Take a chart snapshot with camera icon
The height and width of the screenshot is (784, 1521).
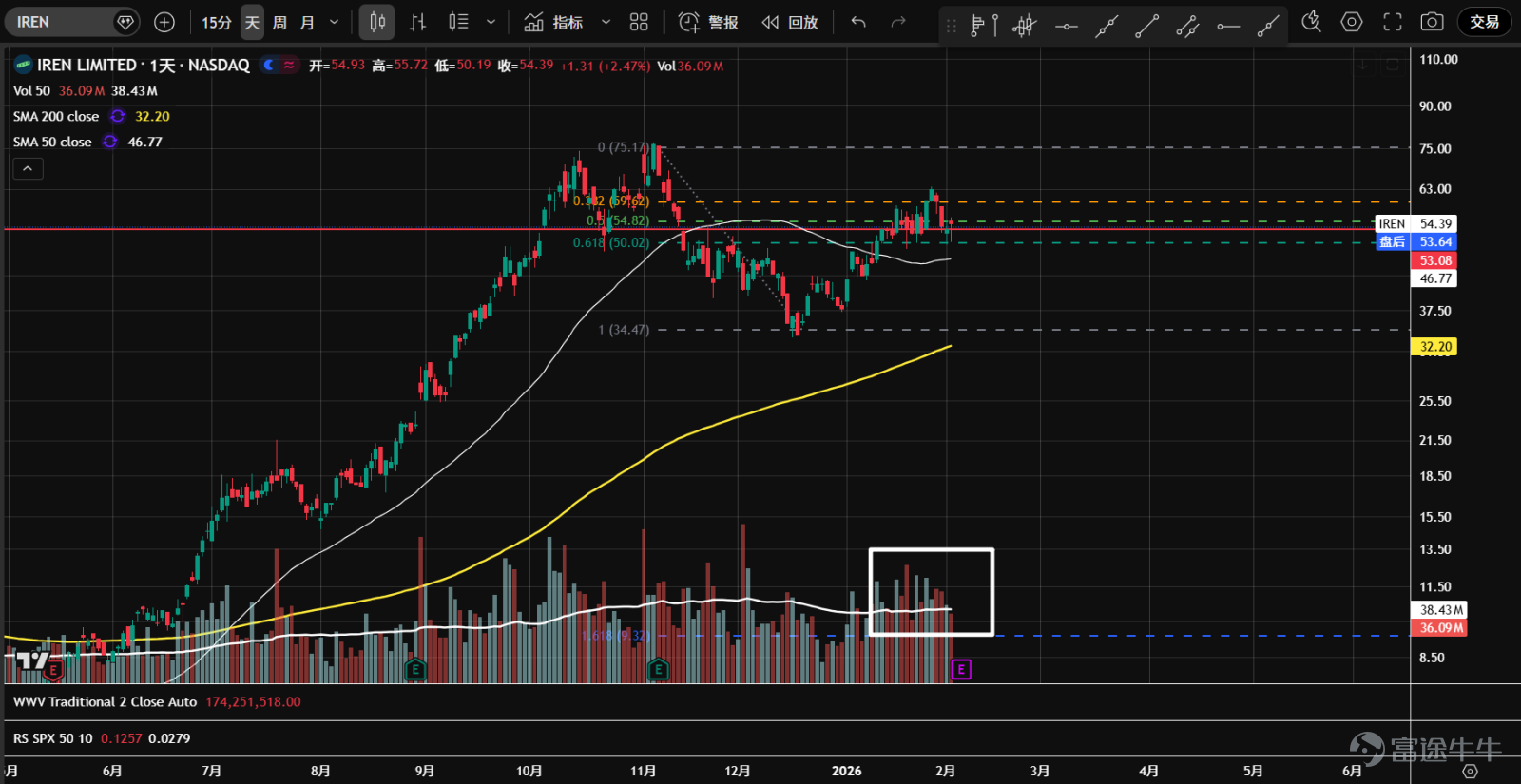point(1433,22)
